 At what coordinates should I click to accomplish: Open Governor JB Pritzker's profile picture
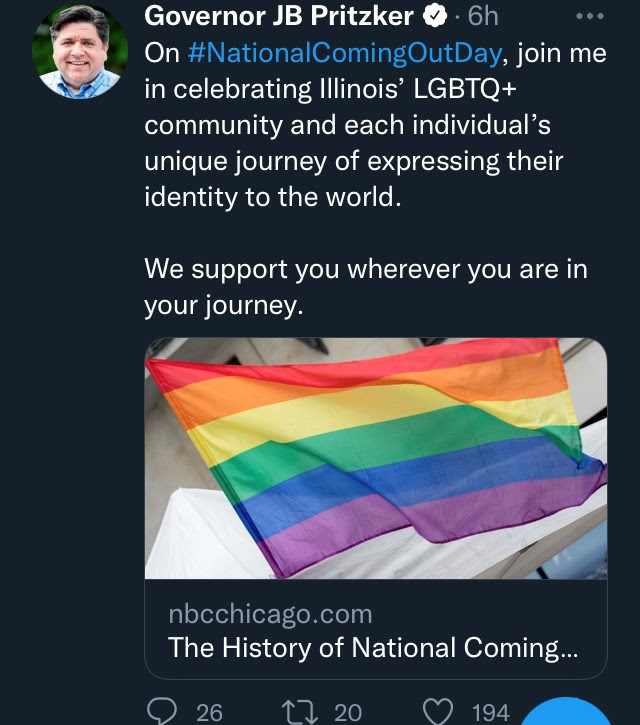tap(80, 52)
